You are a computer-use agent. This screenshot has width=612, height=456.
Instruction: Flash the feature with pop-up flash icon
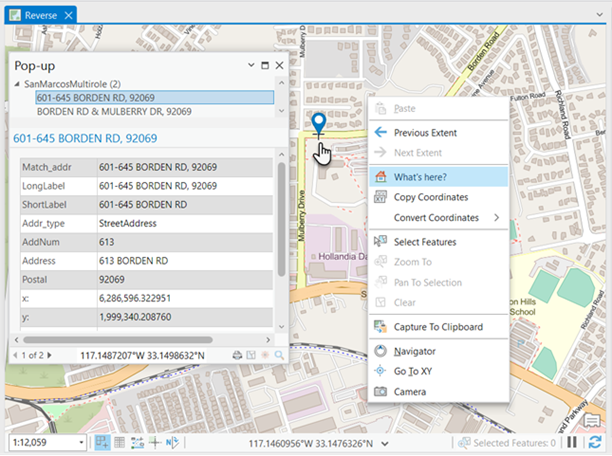click(264, 355)
